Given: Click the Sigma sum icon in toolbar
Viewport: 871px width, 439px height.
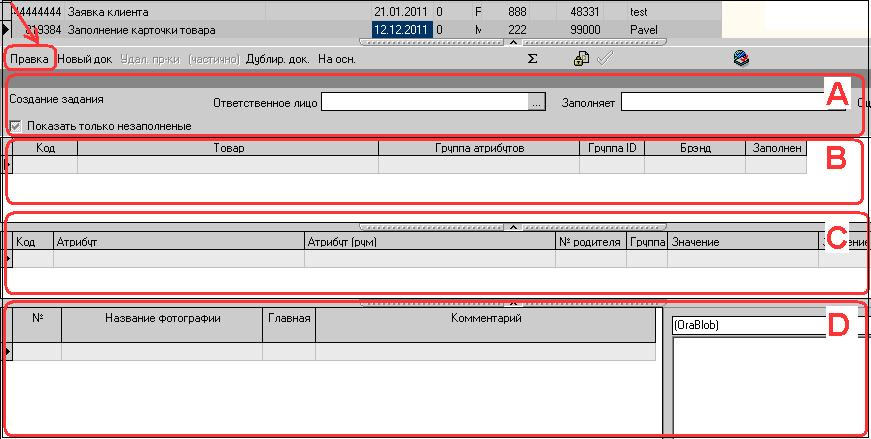Looking at the screenshot, I should 532,59.
